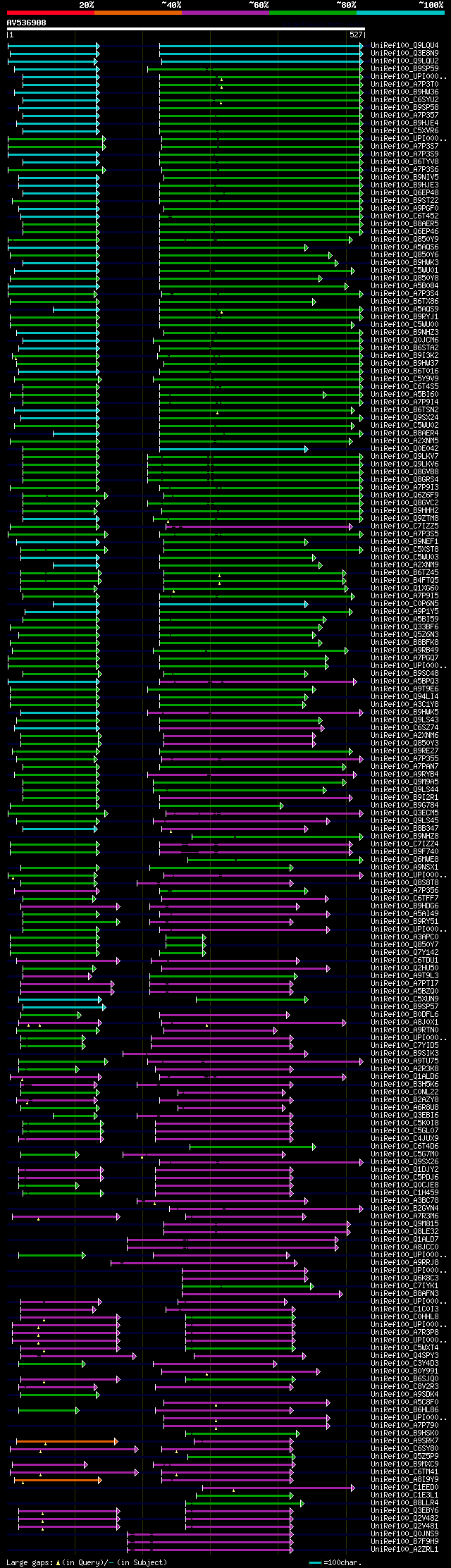Select label UniRef100_C6TFF7
The height and width of the screenshot is (1568, 451).
[x=404, y=899]
